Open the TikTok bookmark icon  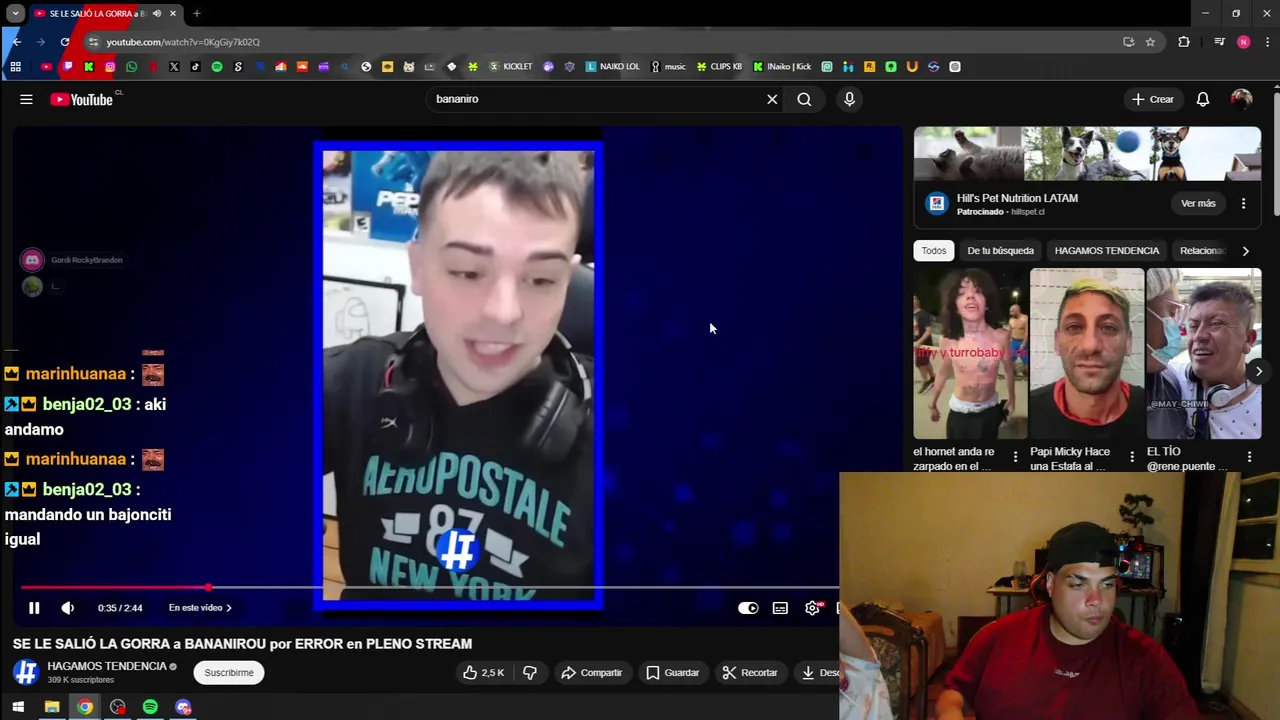click(195, 67)
